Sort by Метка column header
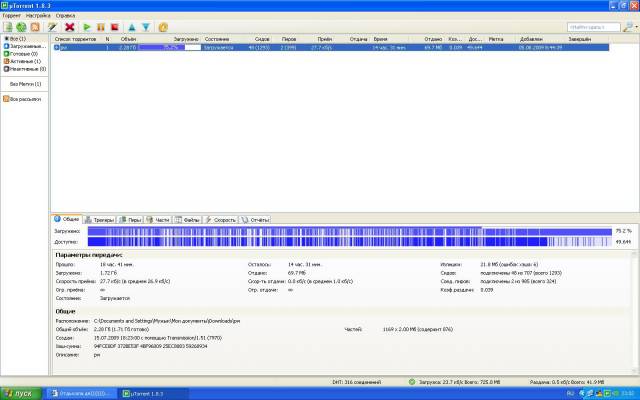 (x=496, y=39)
